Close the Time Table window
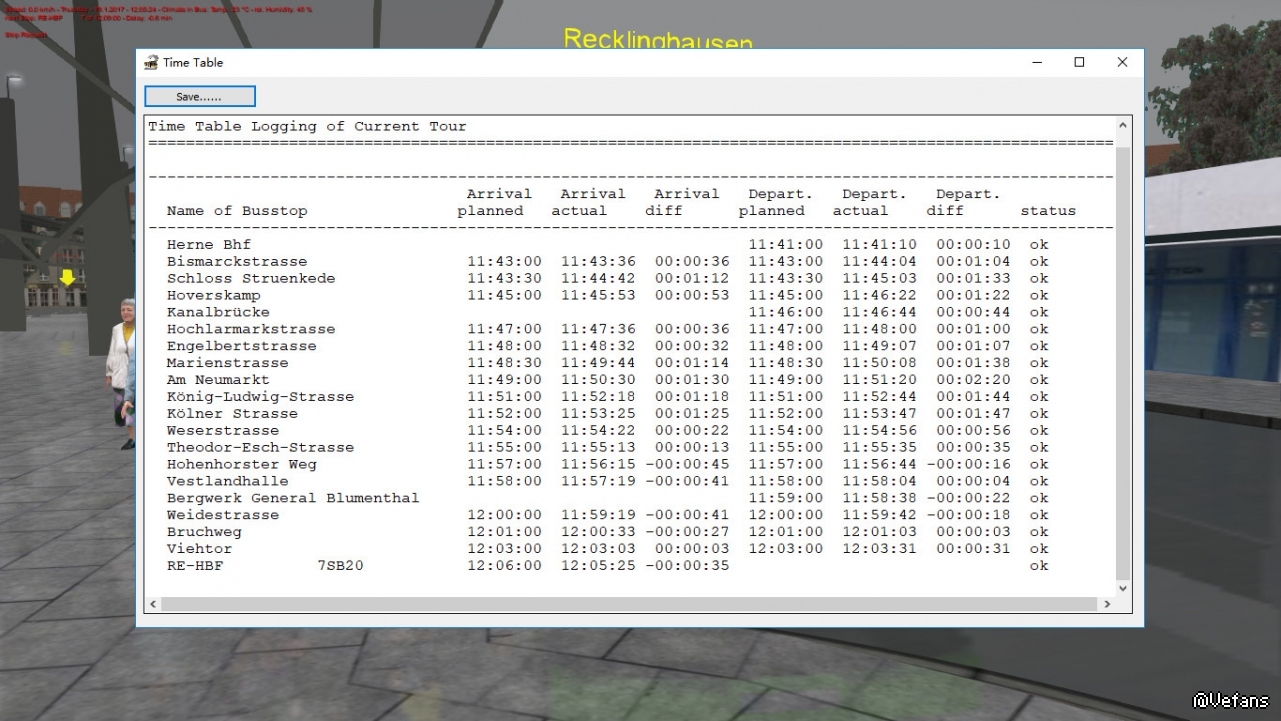 (x=1122, y=62)
